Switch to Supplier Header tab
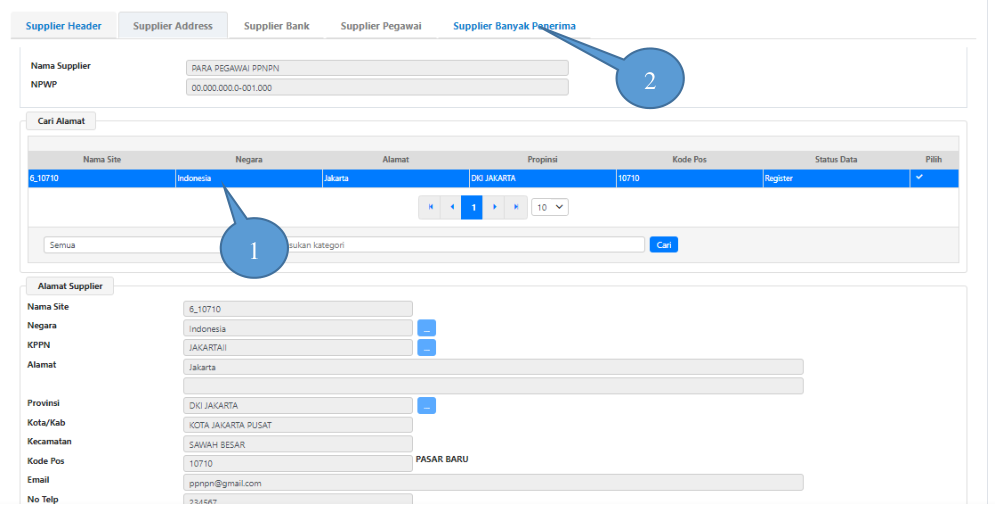 click(63, 26)
